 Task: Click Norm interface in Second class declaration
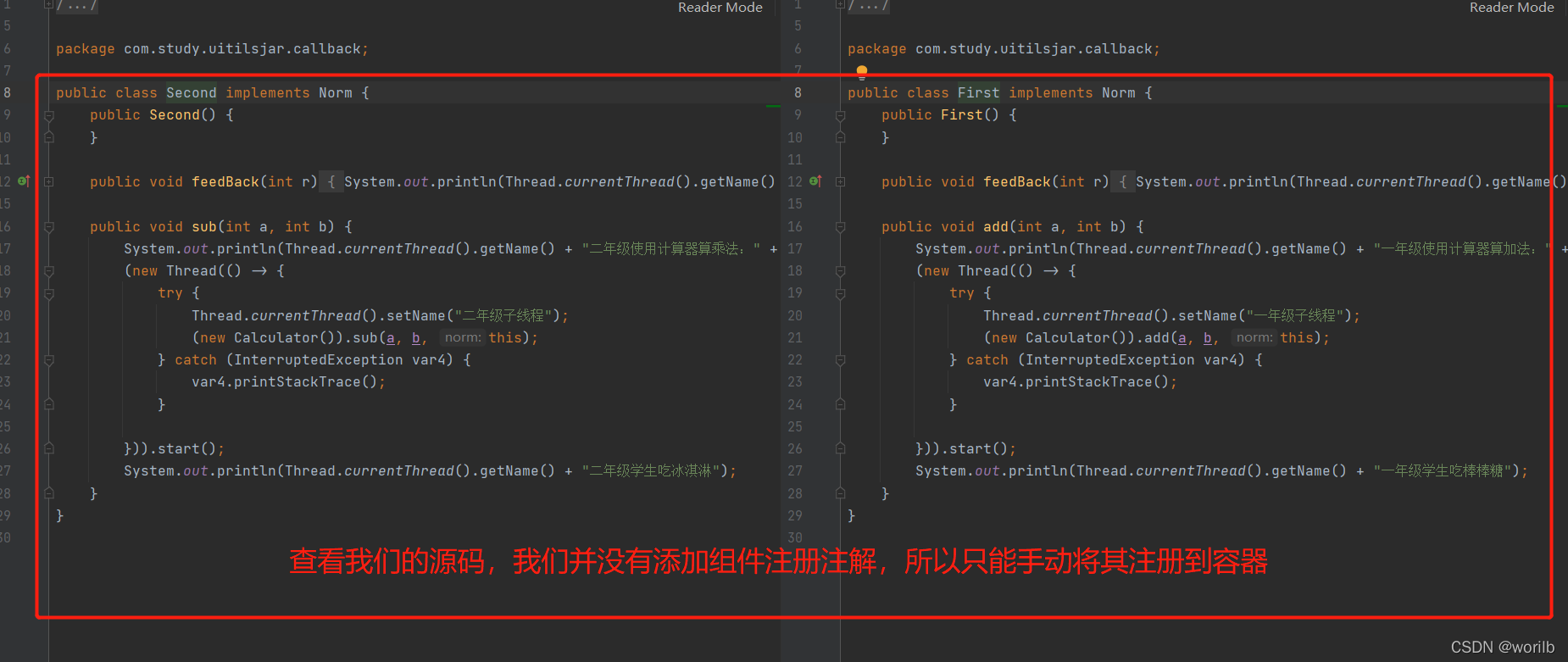point(336,93)
